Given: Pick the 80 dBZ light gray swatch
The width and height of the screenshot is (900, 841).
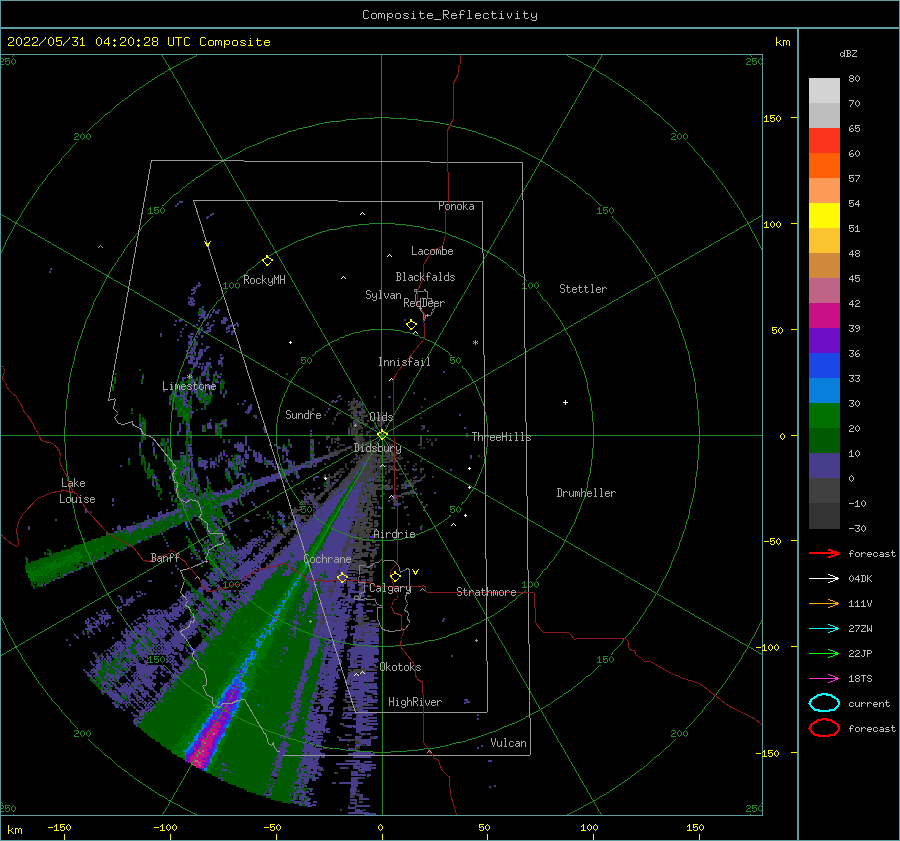Looking at the screenshot, I should [824, 90].
